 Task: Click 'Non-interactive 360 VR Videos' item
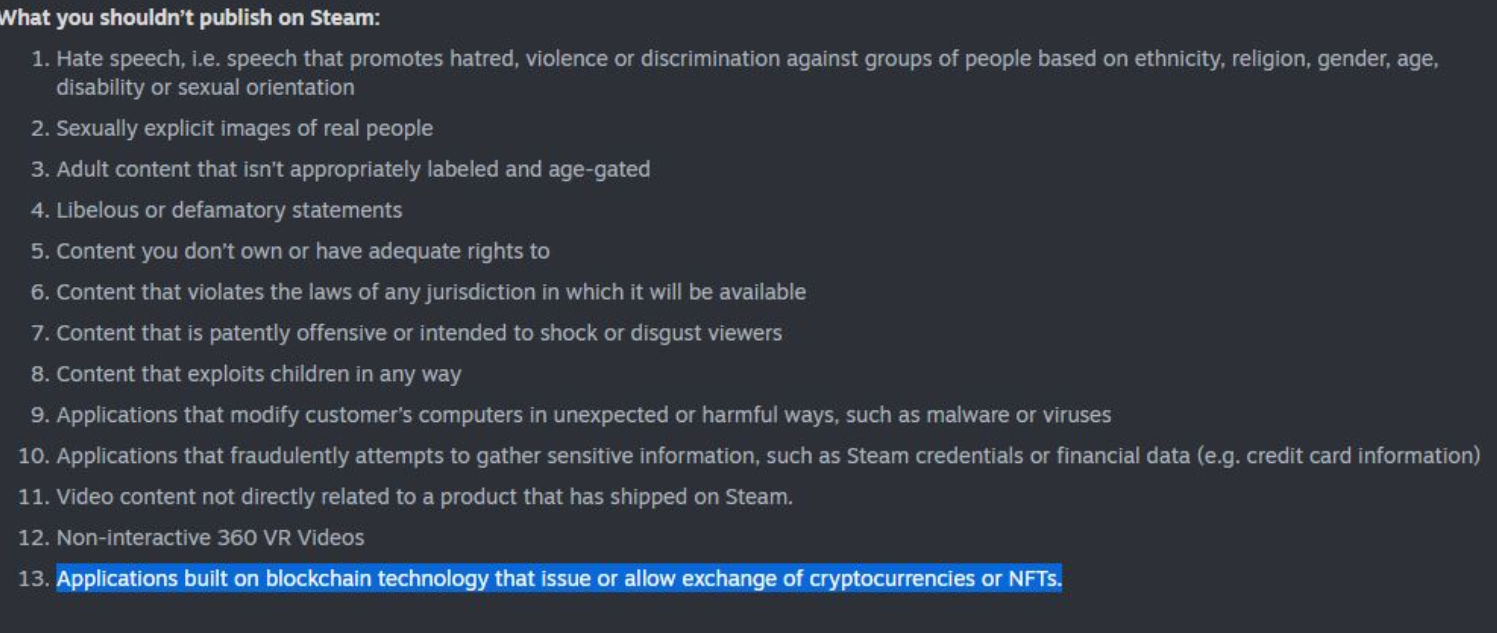click(x=210, y=537)
